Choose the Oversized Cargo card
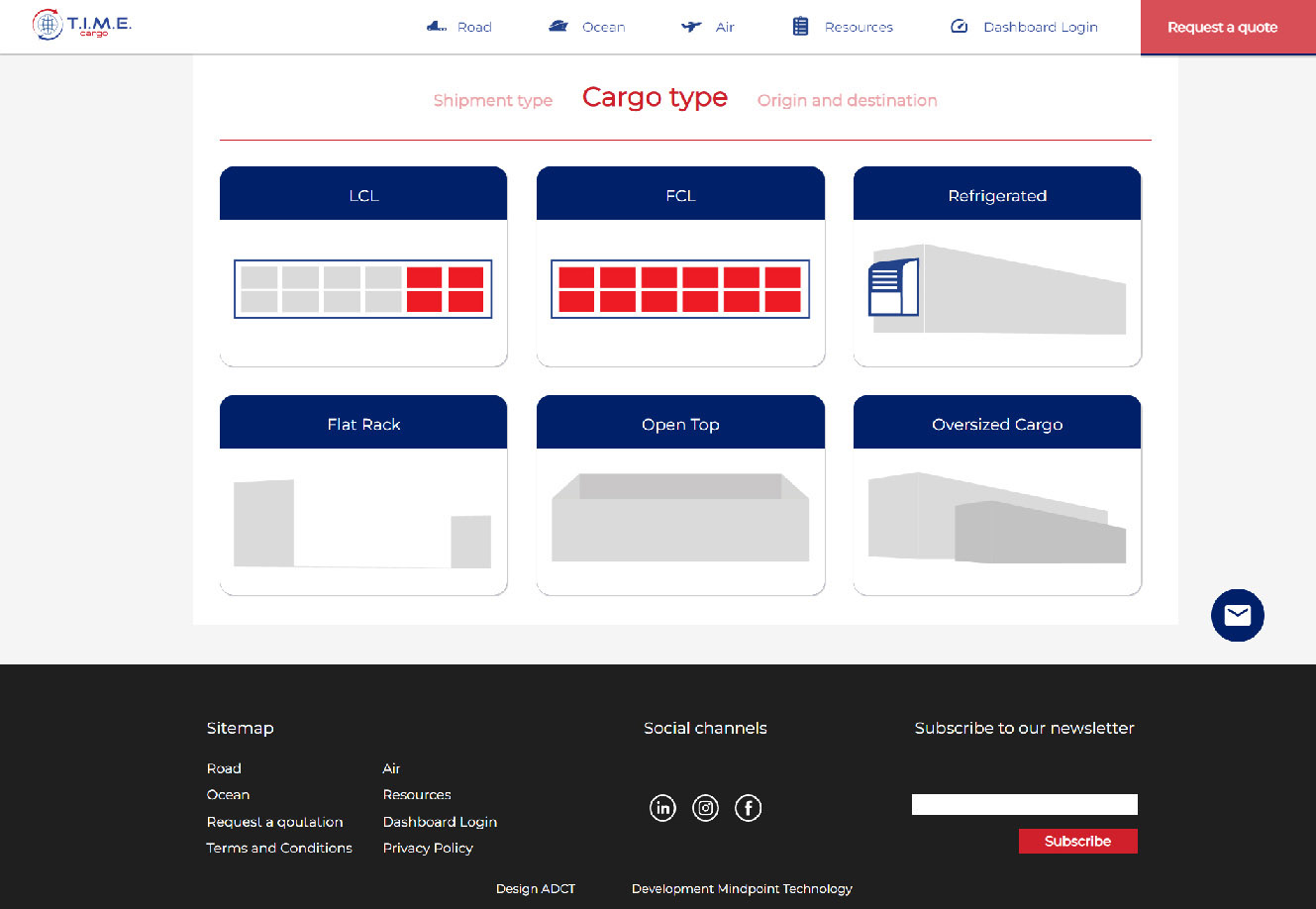Image resolution: width=1316 pixels, height=909 pixels. 997,495
